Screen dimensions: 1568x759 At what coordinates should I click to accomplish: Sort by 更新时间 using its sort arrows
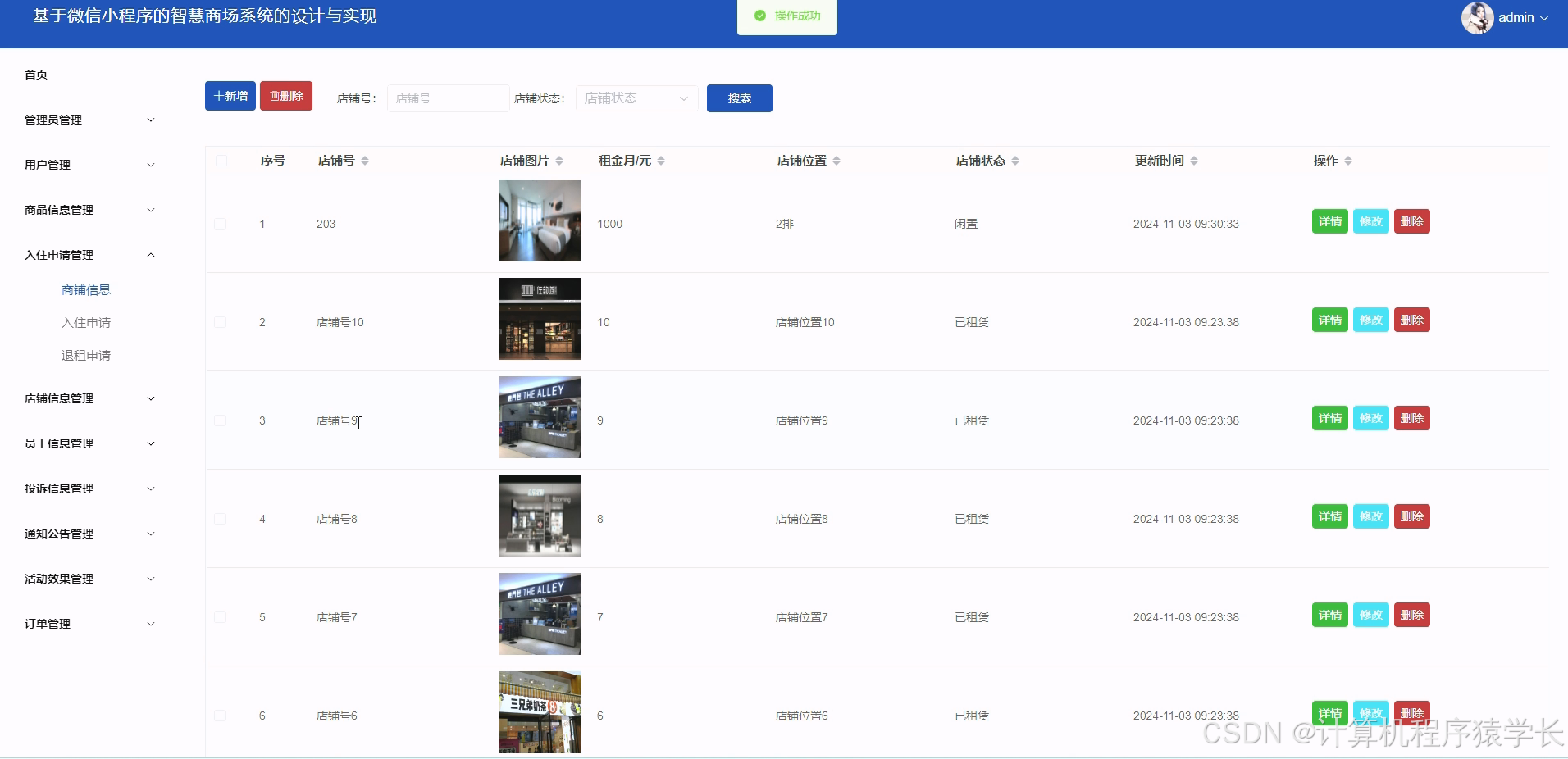1197,161
